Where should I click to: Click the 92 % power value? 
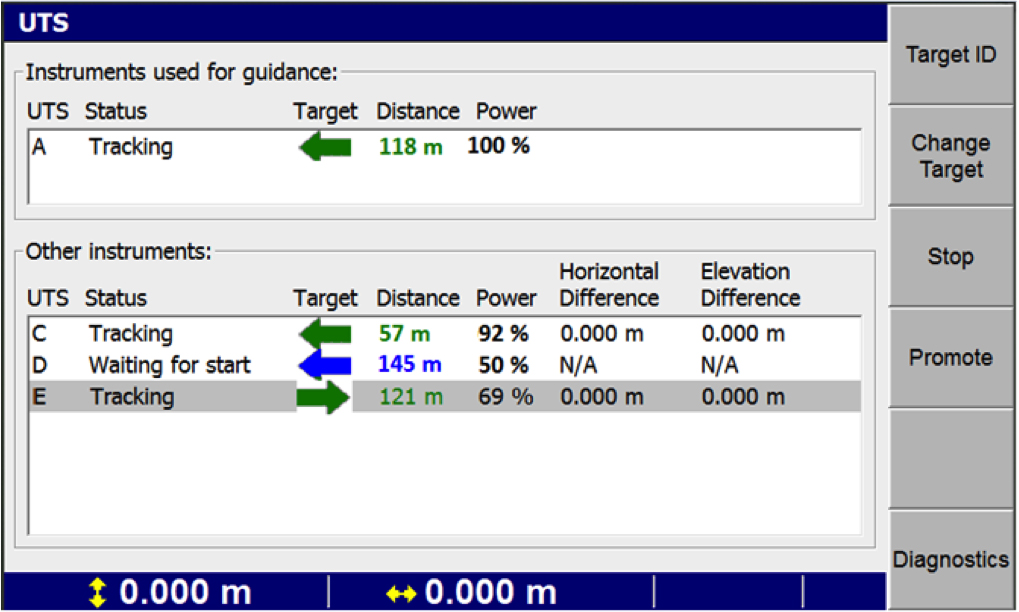point(504,334)
